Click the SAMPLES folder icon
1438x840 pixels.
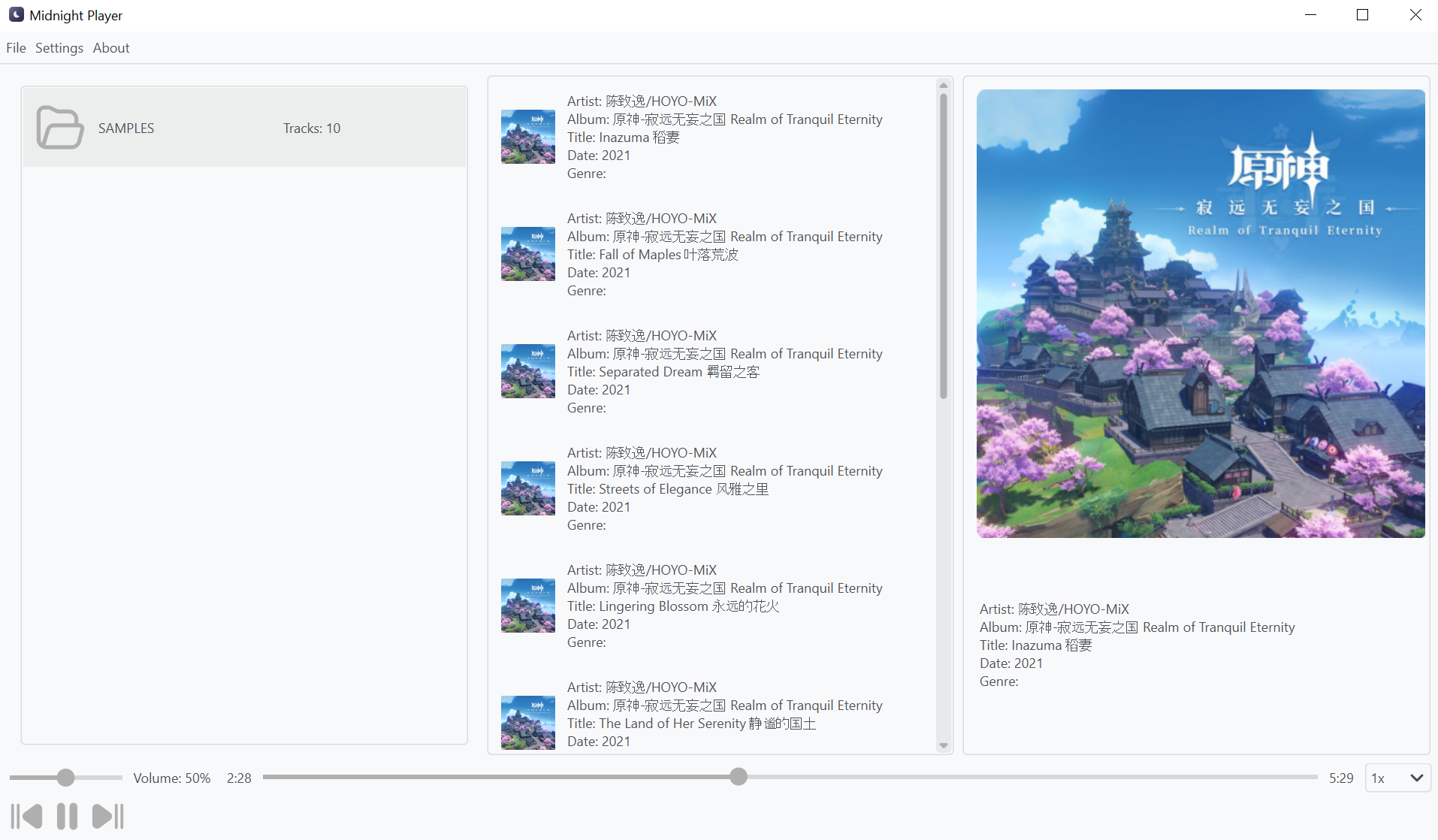pyautogui.click(x=60, y=128)
